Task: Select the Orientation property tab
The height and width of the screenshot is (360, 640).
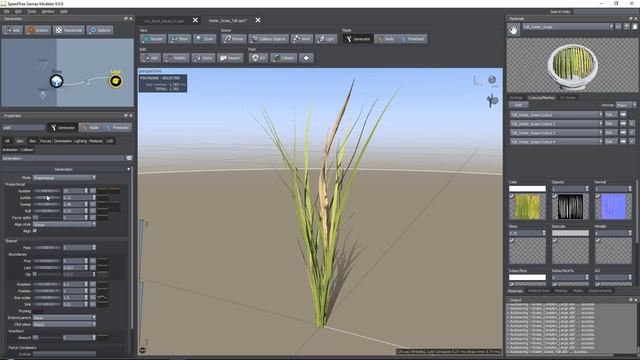Action: (x=62, y=141)
